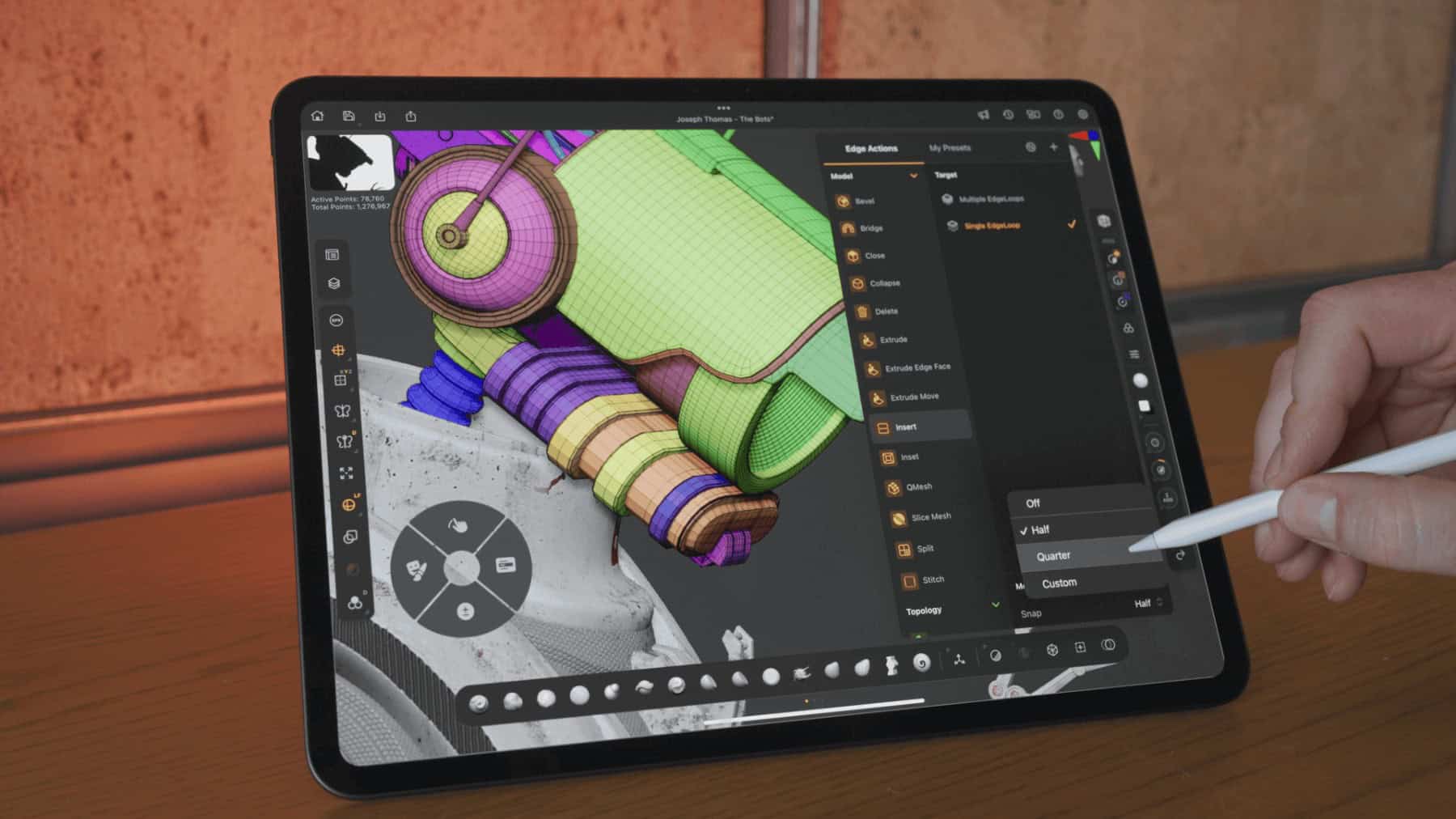Toggle the orange local-globe icon in left toolbar
Image resolution: width=1456 pixels, height=819 pixels.
349,505
